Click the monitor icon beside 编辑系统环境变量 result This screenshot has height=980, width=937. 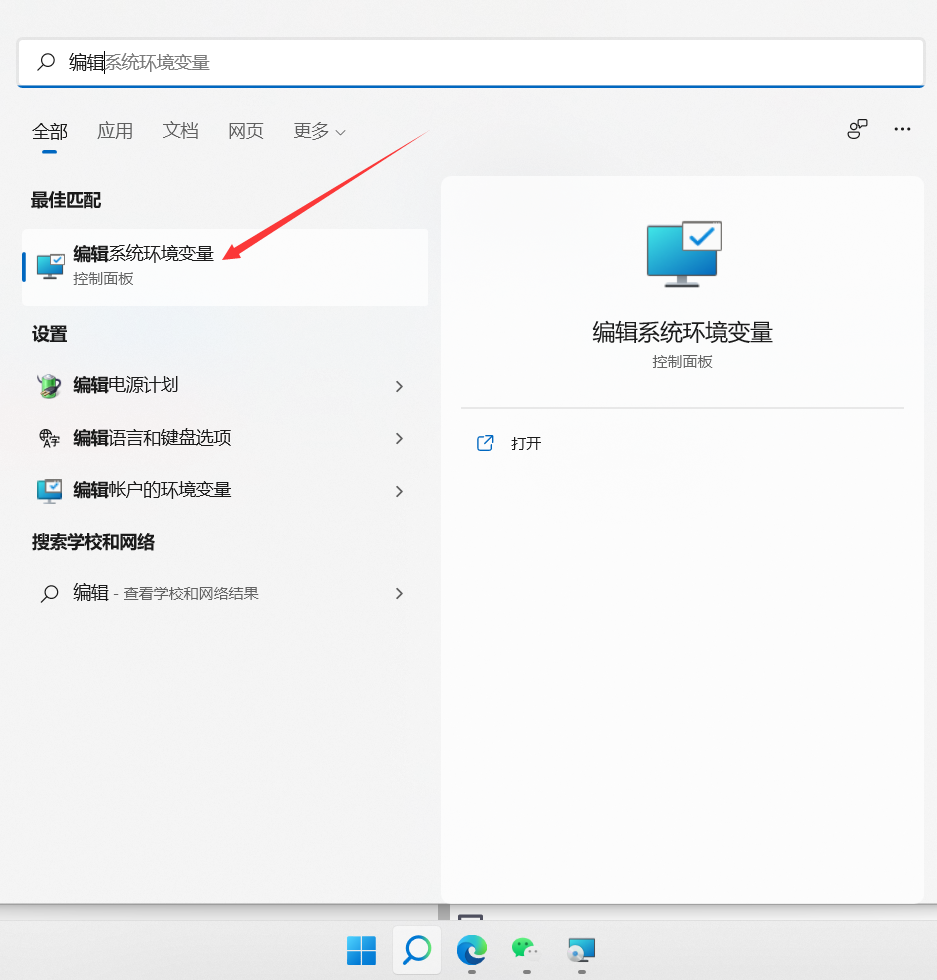point(50,267)
